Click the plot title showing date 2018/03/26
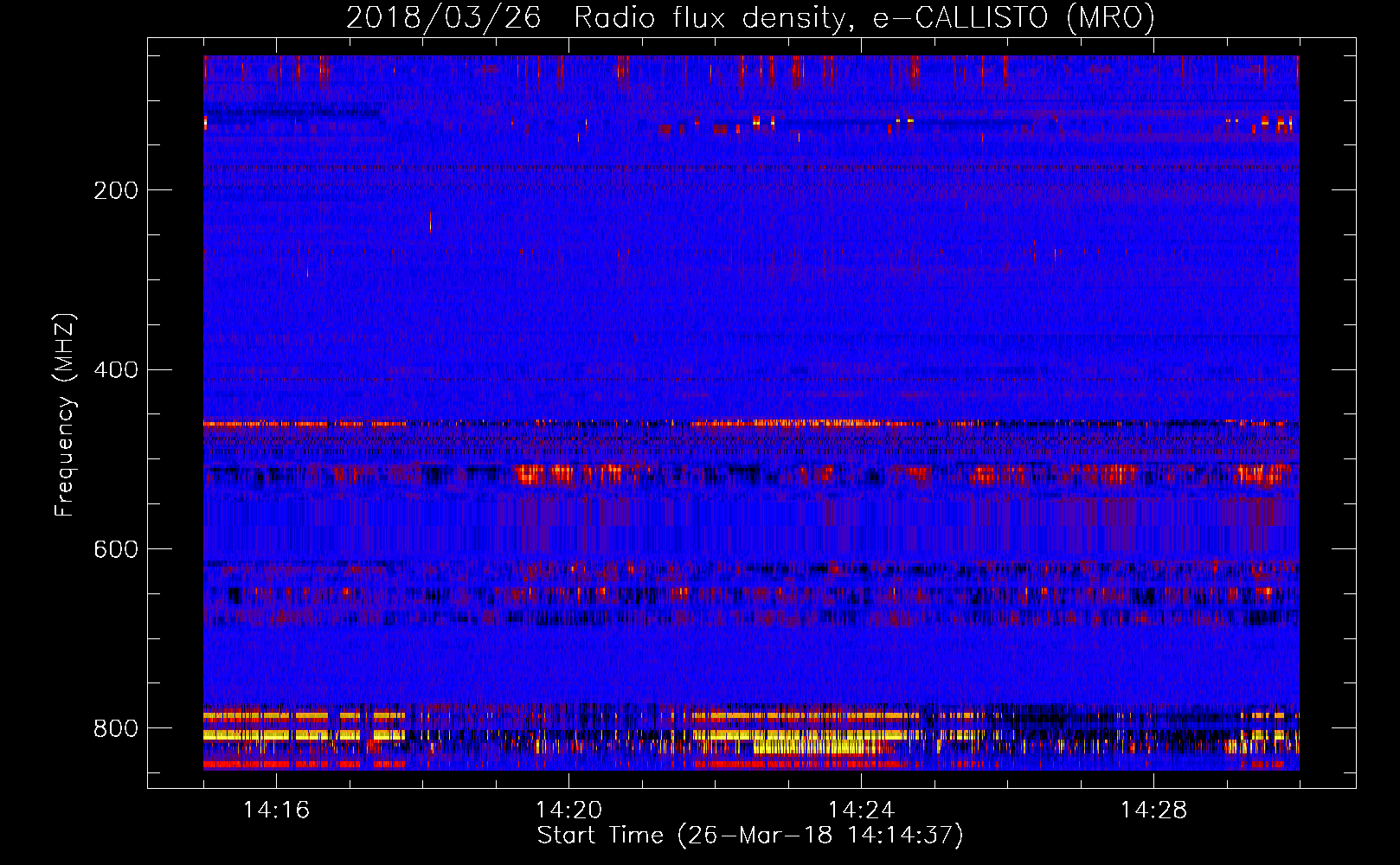This screenshot has height=865, width=1400. (750, 18)
